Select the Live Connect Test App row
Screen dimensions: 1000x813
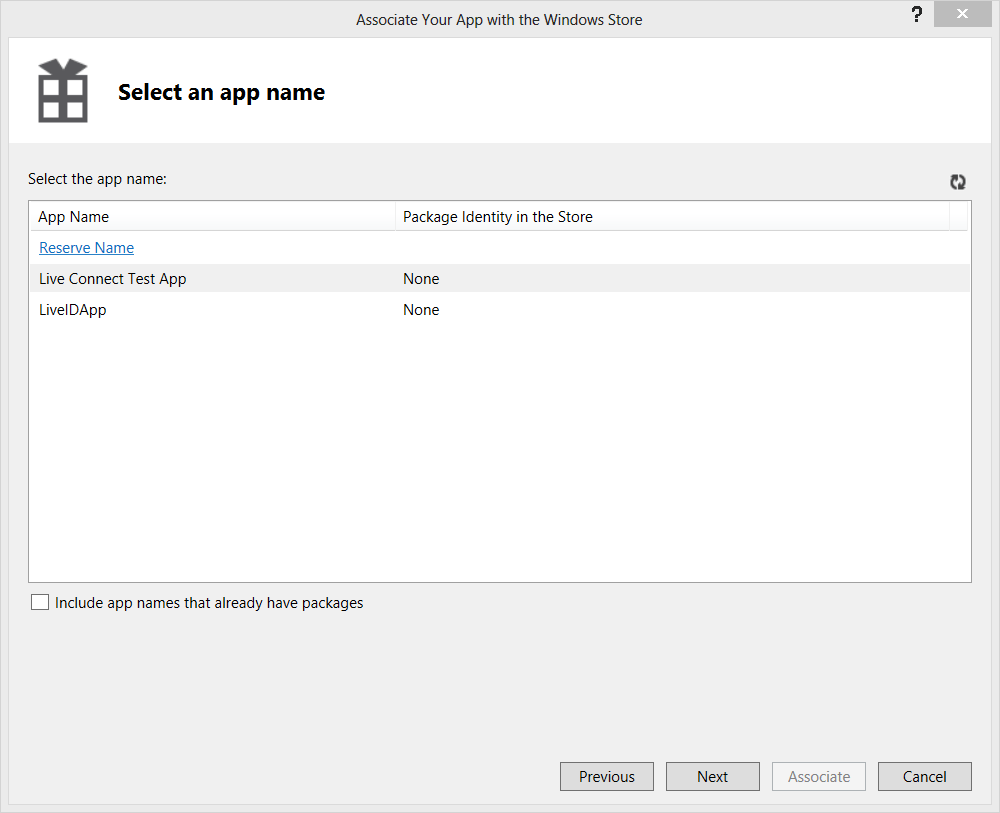point(113,279)
